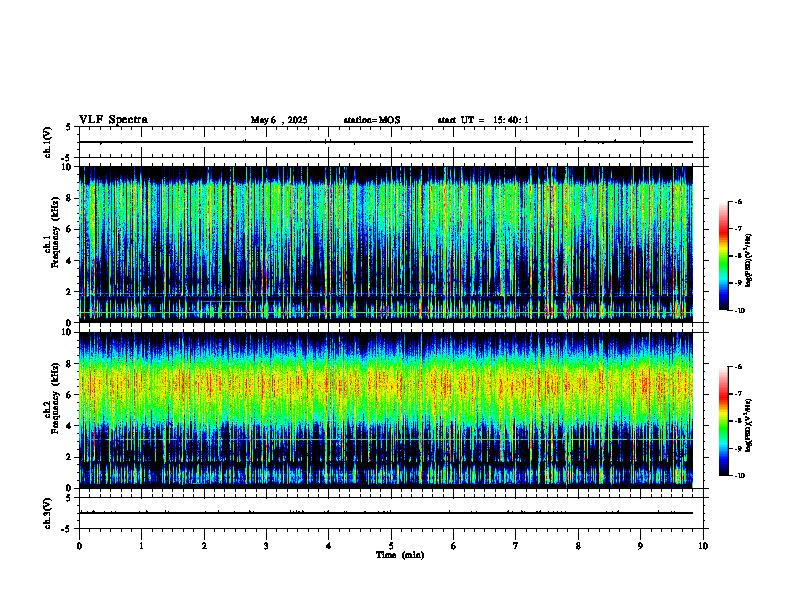Image resolution: width=792 pixels, height=612 pixels.
Task: Click the time axis tick label "1"
Action: (x=141, y=546)
